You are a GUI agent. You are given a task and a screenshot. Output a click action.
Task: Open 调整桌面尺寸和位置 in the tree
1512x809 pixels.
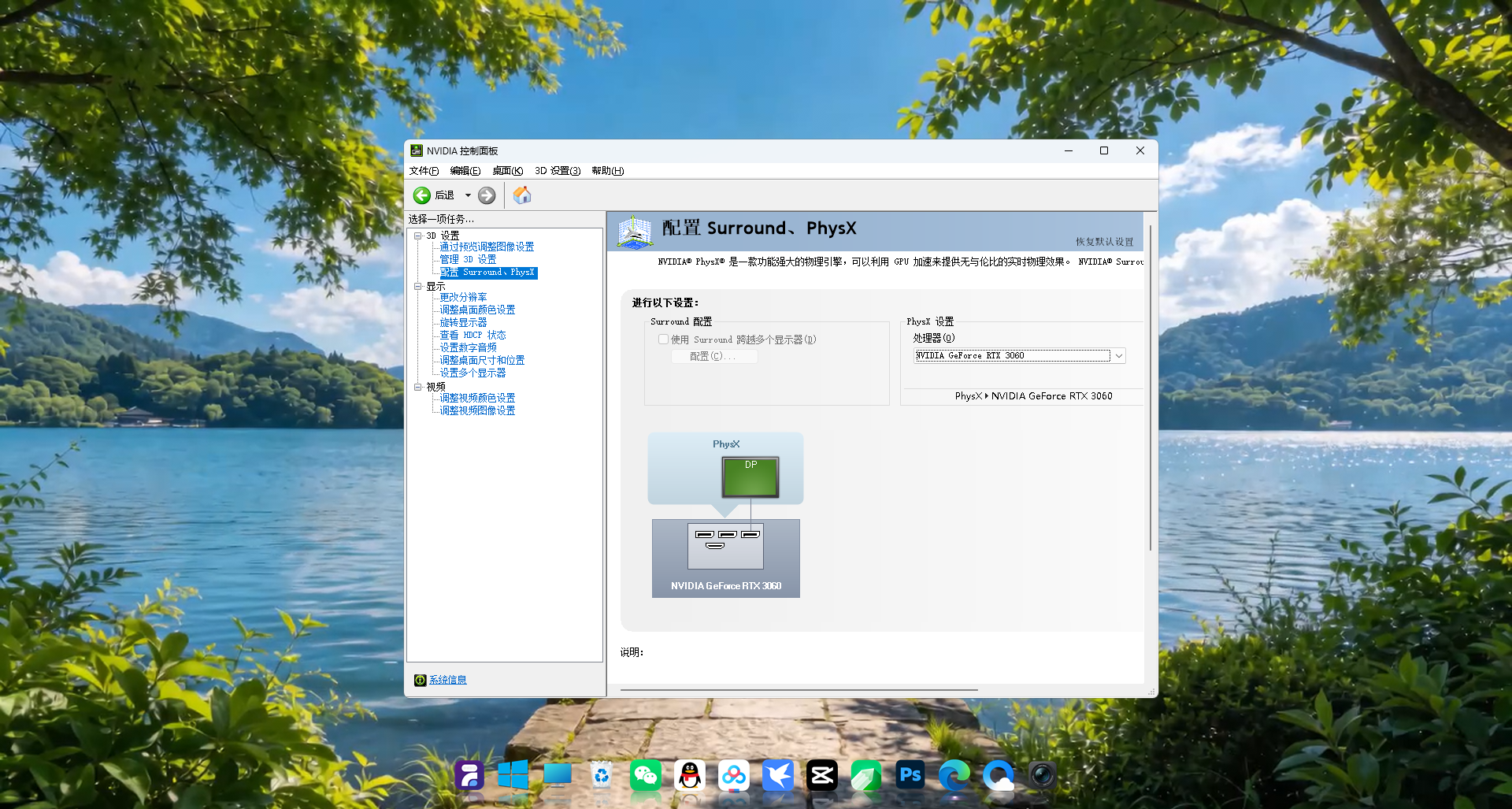[482, 360]
